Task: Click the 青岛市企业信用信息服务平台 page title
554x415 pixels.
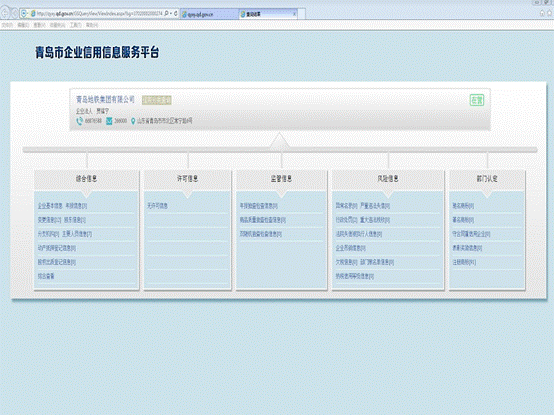Action: pyautogui.click(x=97, y=53)
